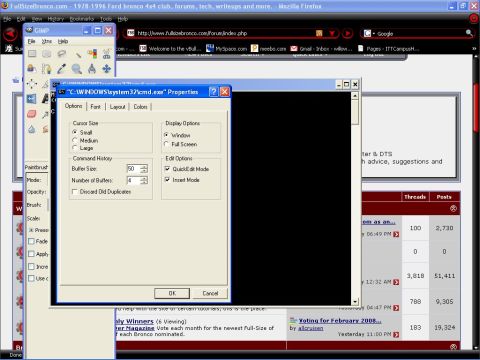Click the search magnifier in Google search box
The height and width of the screenshot is (360, 480).
[x=469, y=33]
